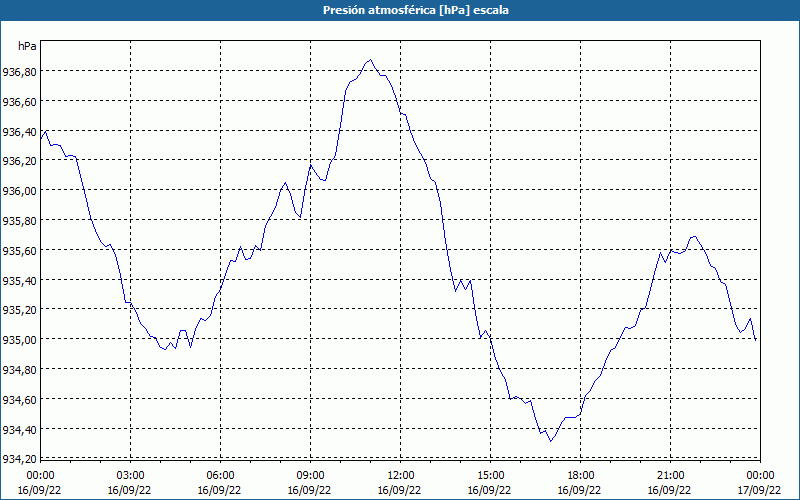Click the 18:00 time label
The height and width of the screenshot is (500, 800).
[581, 476]
